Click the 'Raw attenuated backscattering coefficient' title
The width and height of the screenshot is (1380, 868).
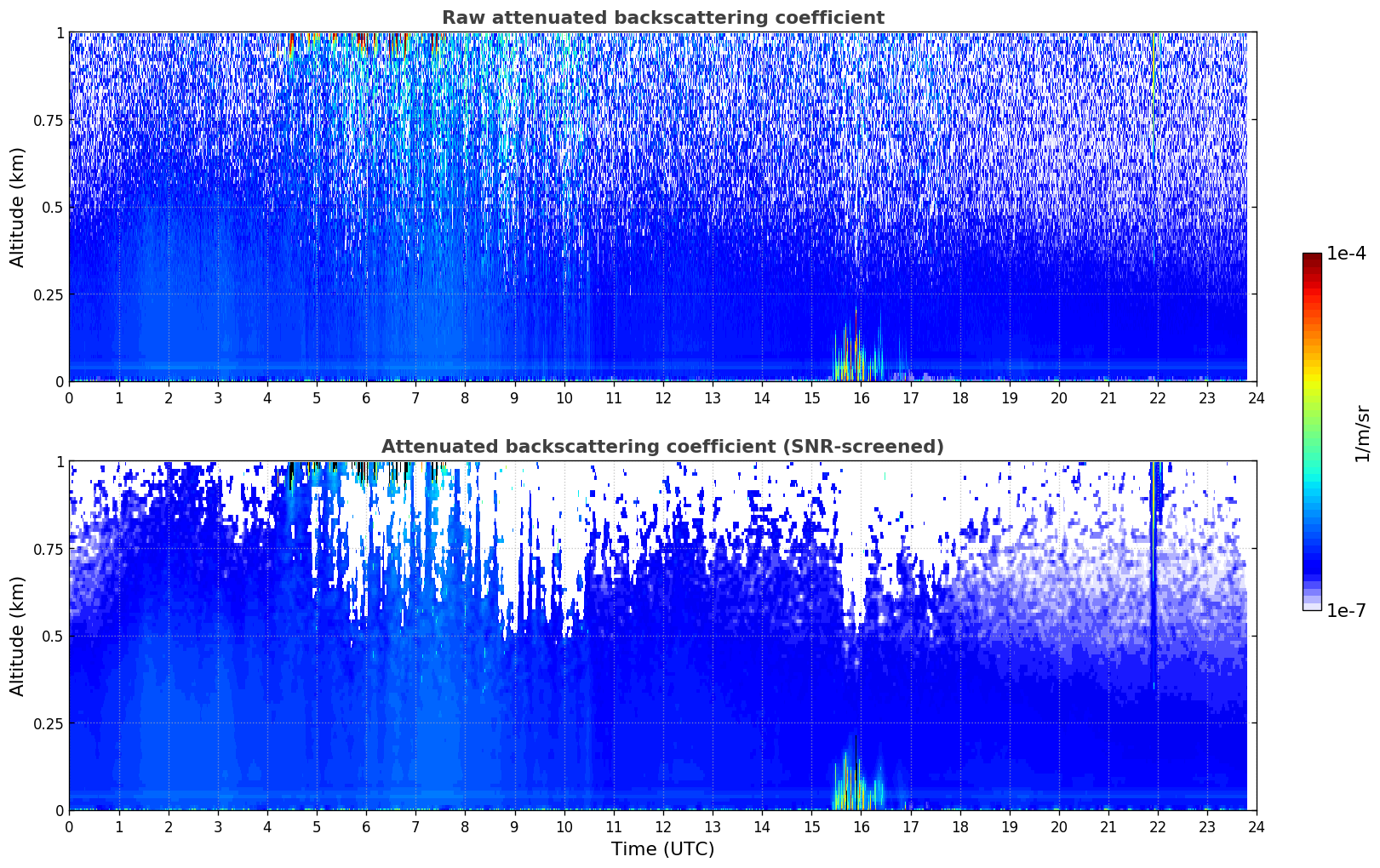coord(662,18)
